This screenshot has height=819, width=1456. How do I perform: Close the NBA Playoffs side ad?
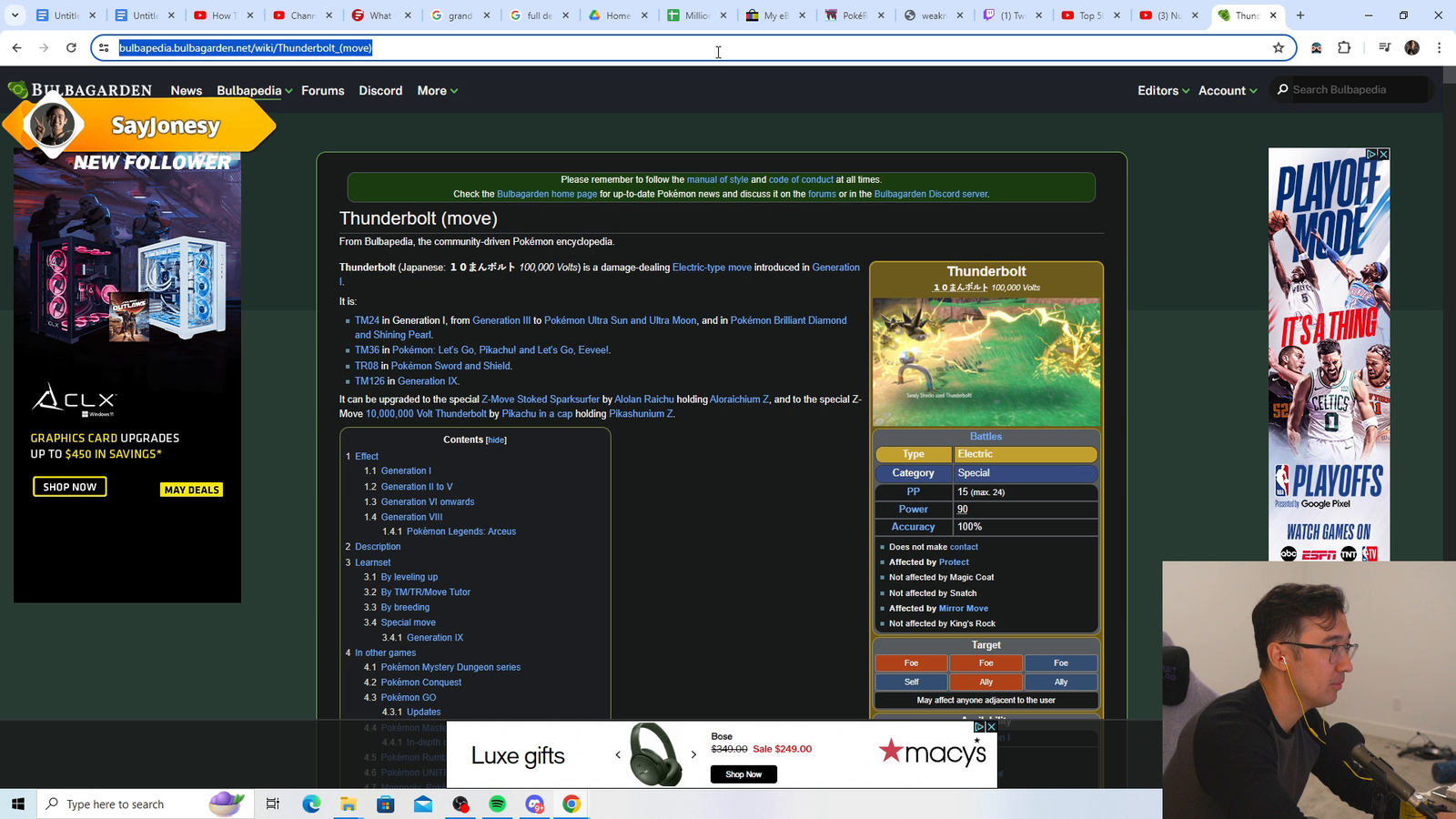click(x=1383, y=154)
